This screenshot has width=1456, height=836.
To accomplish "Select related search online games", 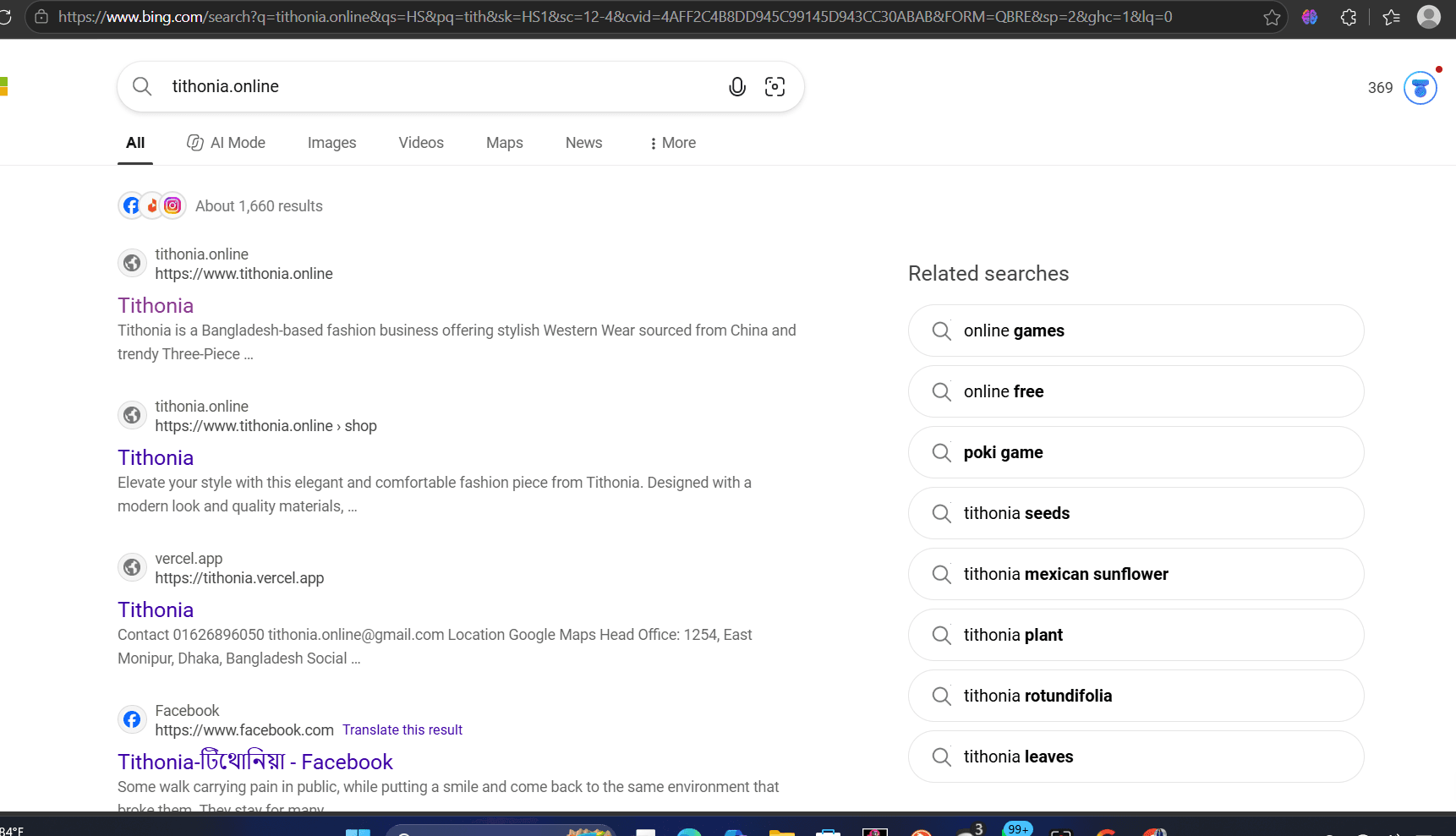I will click(1136, 331).
